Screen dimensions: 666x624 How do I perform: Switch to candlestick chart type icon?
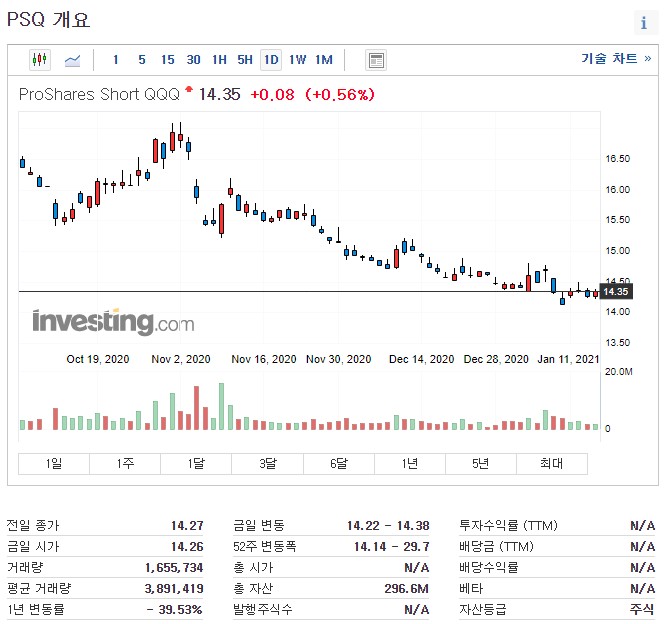coord(40,60)
